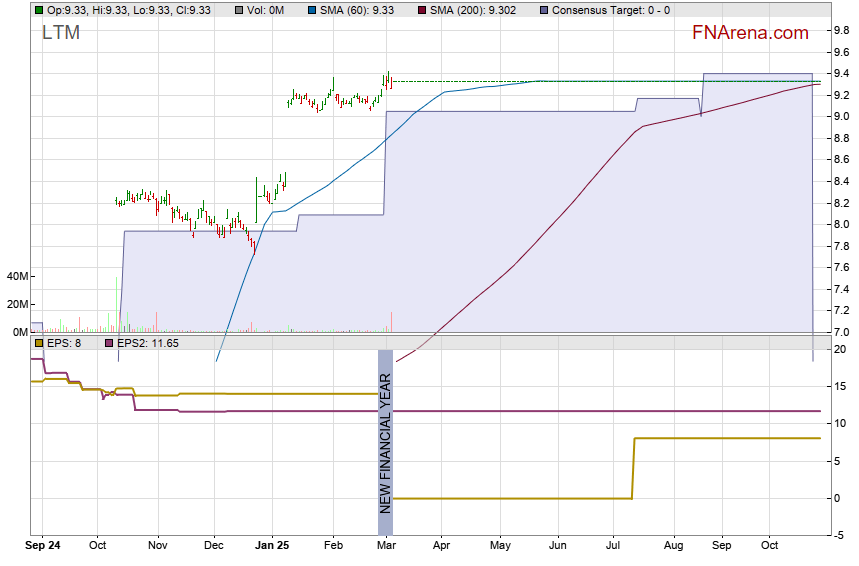The height and width of the screenshot is (566, 859).
Task: Click the 7.0 price axis label
Action: pyautogui.click(x=842, y=332)
